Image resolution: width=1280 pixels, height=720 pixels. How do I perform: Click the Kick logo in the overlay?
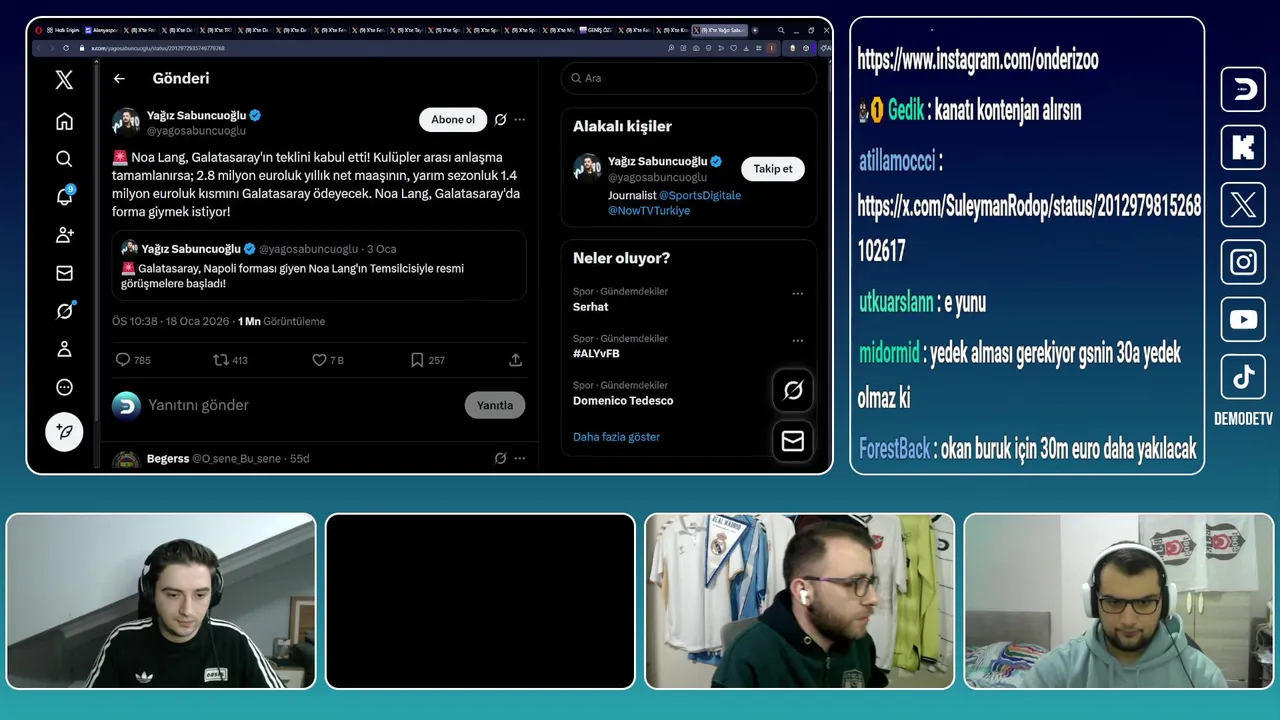click(x=1243, y=147)
